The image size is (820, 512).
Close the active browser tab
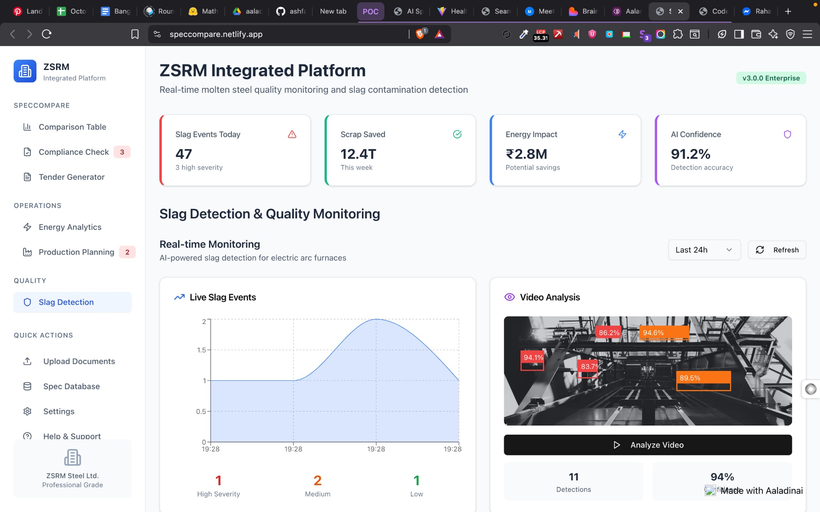point(680,12)
